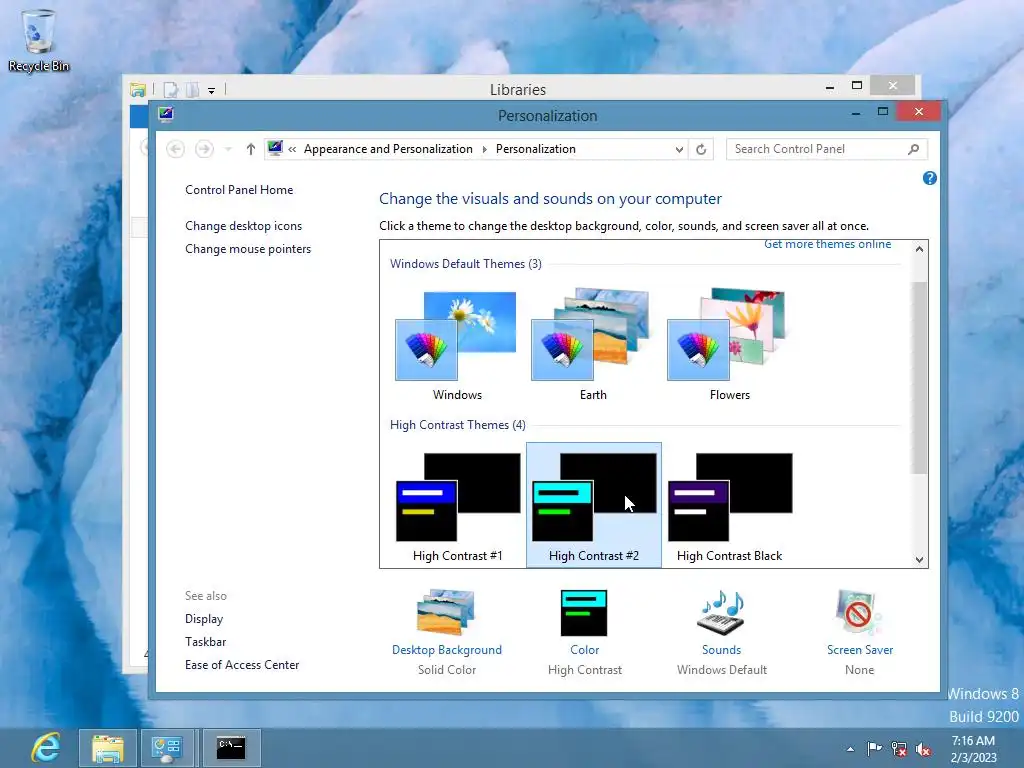Open Command Prompt from taskbar

pyautogui.click(x=231, y=748)
